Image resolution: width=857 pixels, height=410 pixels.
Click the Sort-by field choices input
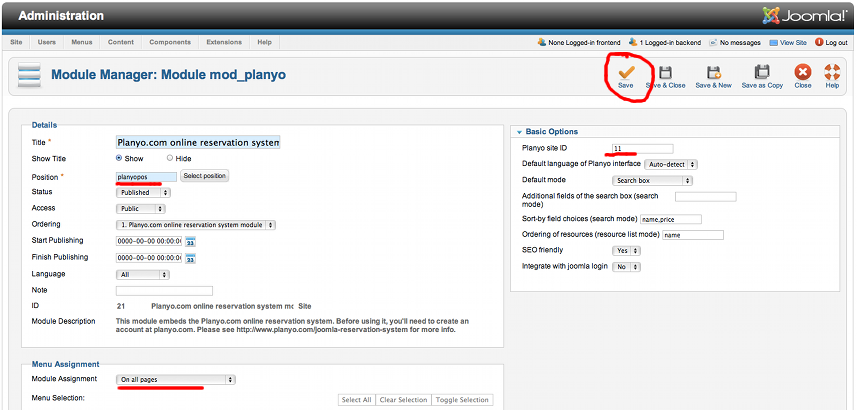click(671, 219)
